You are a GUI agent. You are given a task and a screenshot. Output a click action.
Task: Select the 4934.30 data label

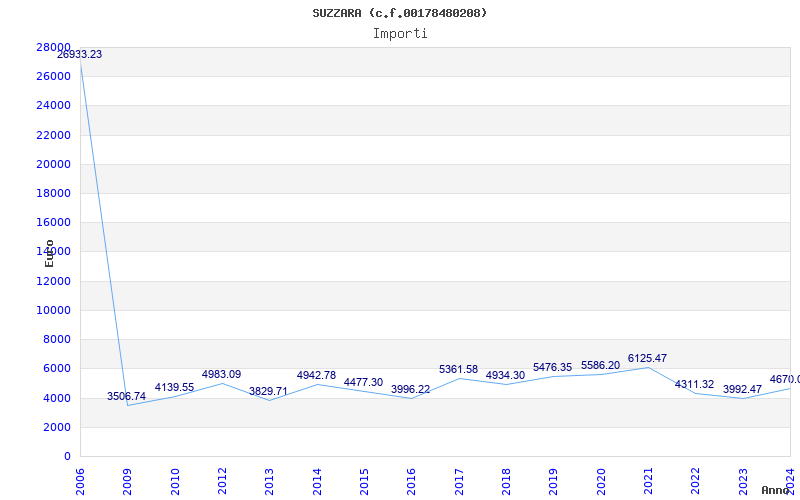point(505,376)
